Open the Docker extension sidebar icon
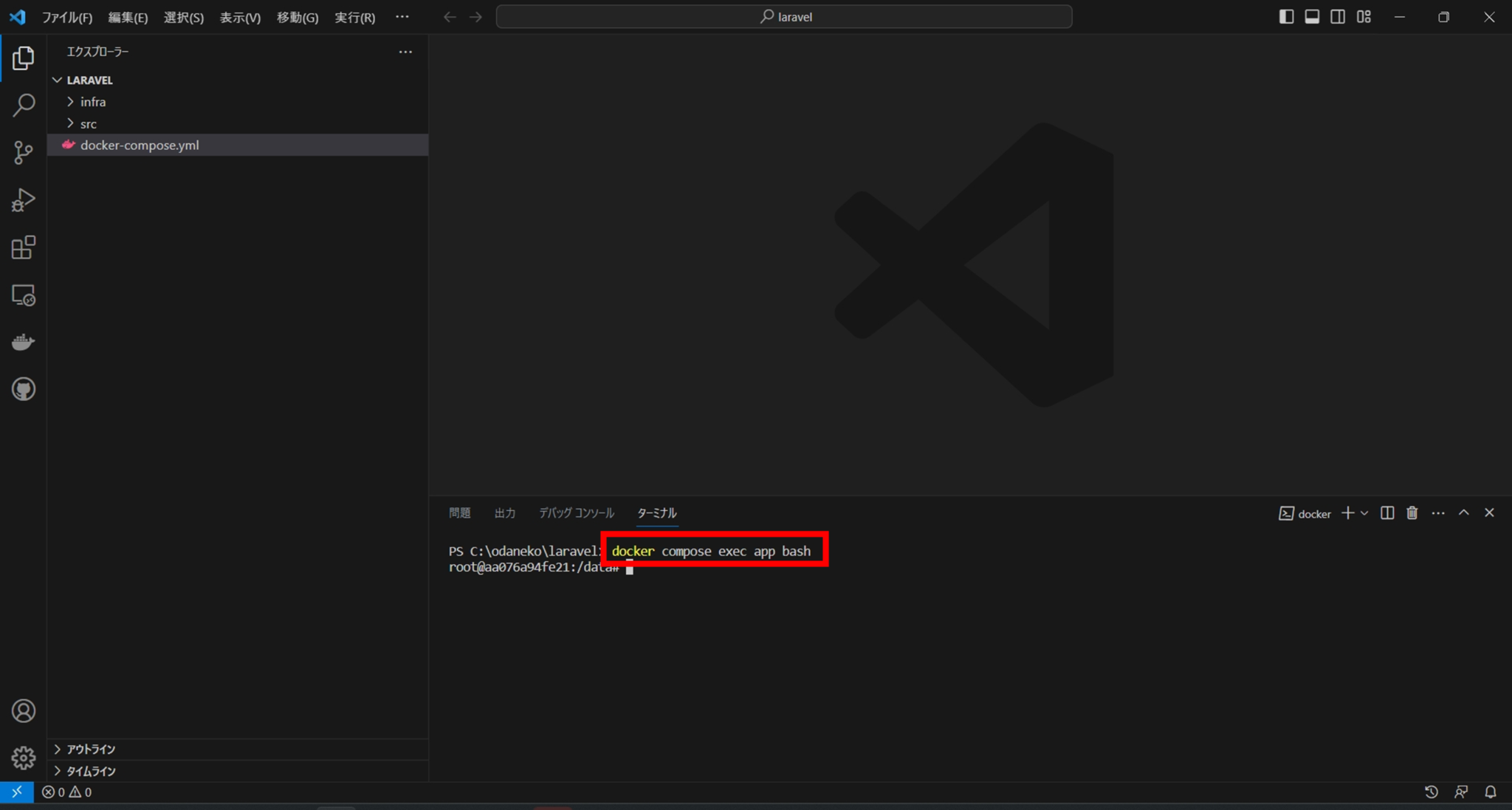1512x810 pixels. pos(23,341)
